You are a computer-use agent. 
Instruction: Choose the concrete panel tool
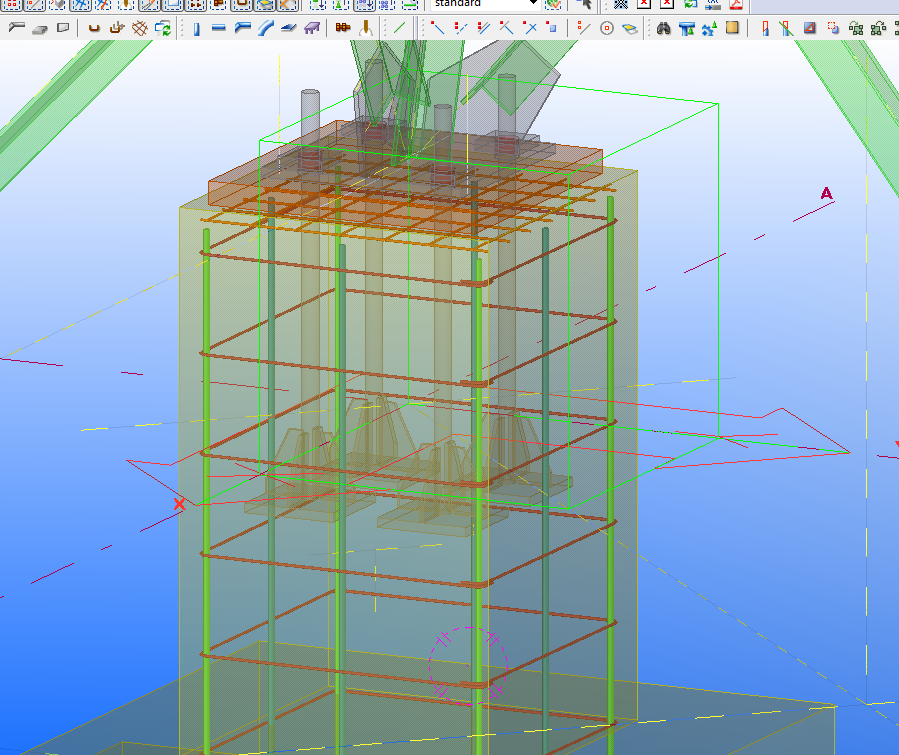pyautogui.click(x=63, y=28)
